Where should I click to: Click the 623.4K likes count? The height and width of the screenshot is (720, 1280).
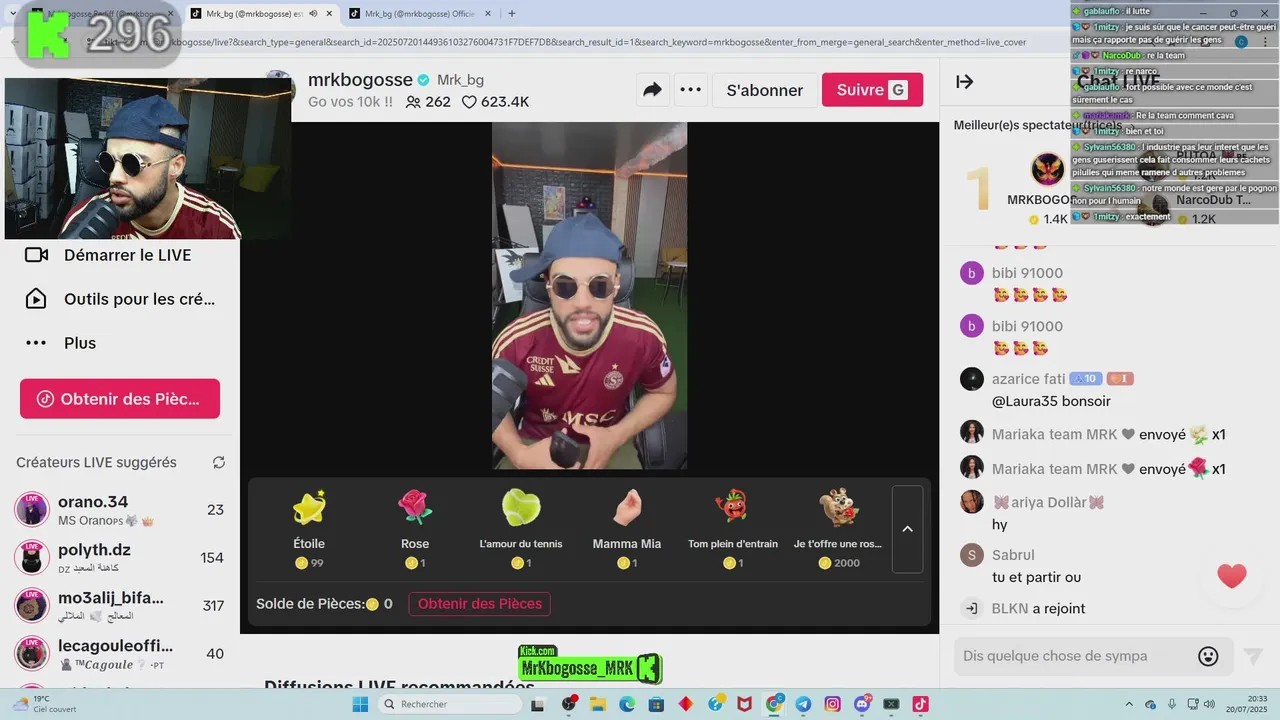[x=495, y=102]
